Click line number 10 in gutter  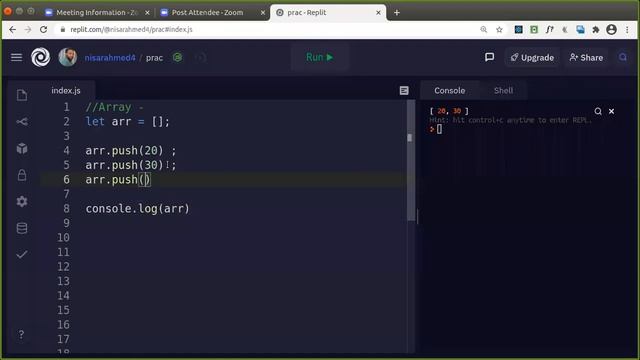63,238
